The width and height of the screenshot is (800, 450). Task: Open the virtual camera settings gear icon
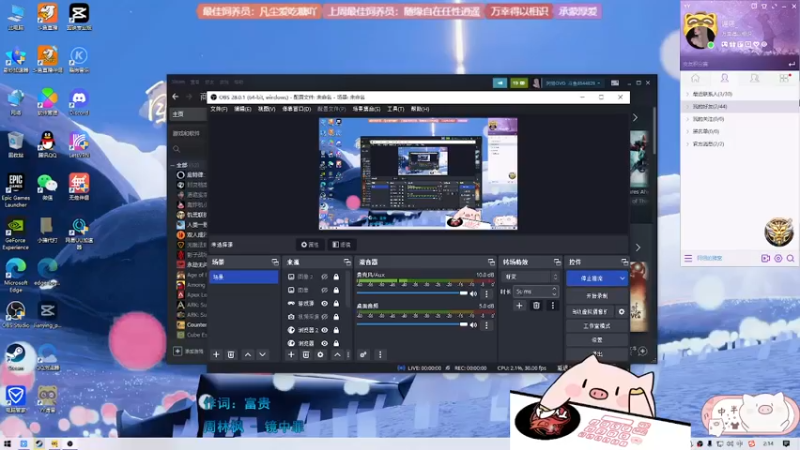(621, 311)
